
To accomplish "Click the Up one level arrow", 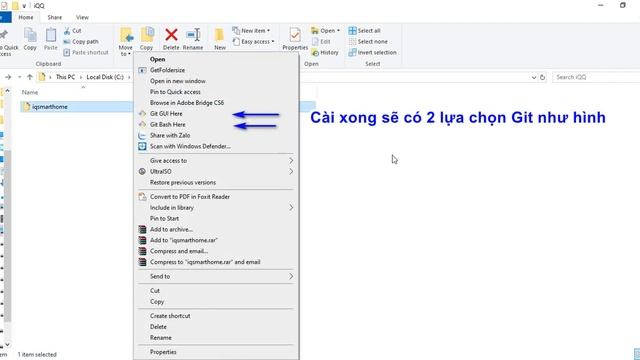I will pyautogui.click(x=29, y=77).
